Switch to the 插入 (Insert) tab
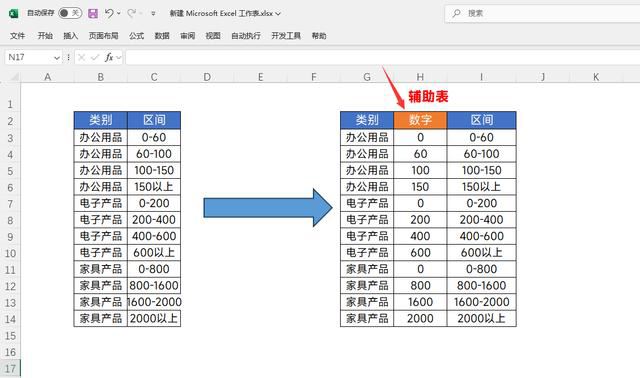This screenshot has width=640, height=378. [70, 36]
